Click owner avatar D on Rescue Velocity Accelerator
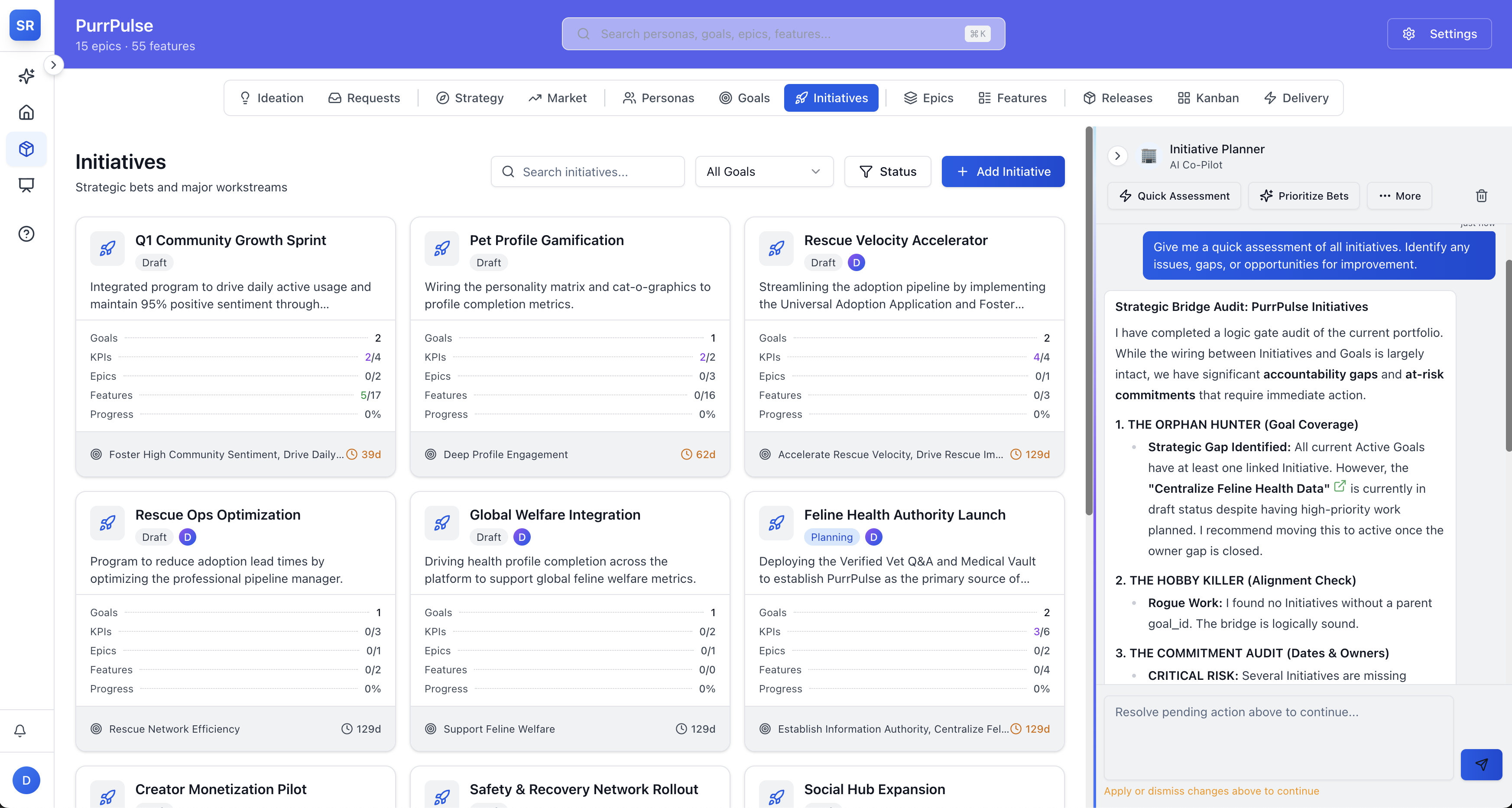 857,263
